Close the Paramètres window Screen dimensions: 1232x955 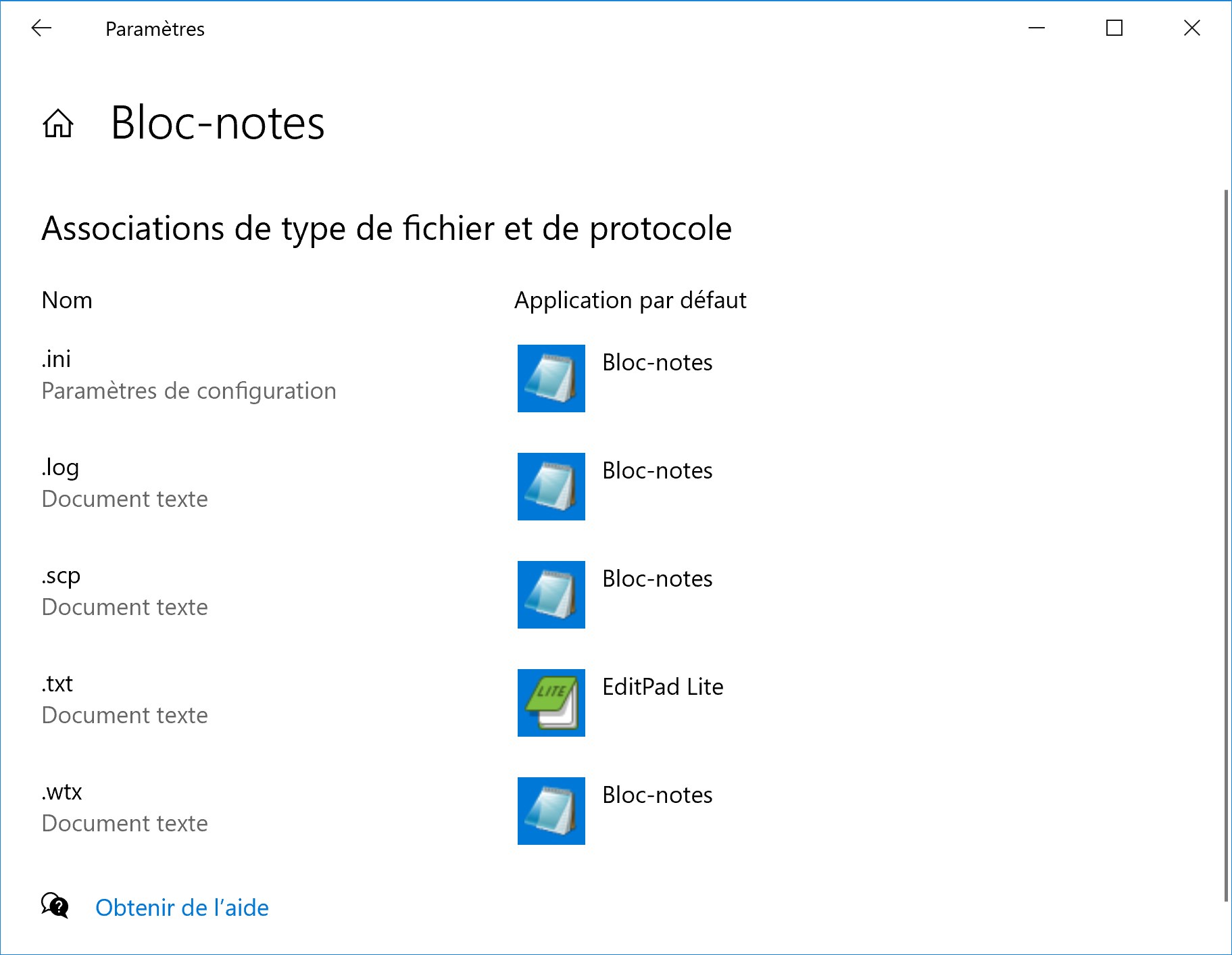pyautogui.click(x=1192, y=28)
